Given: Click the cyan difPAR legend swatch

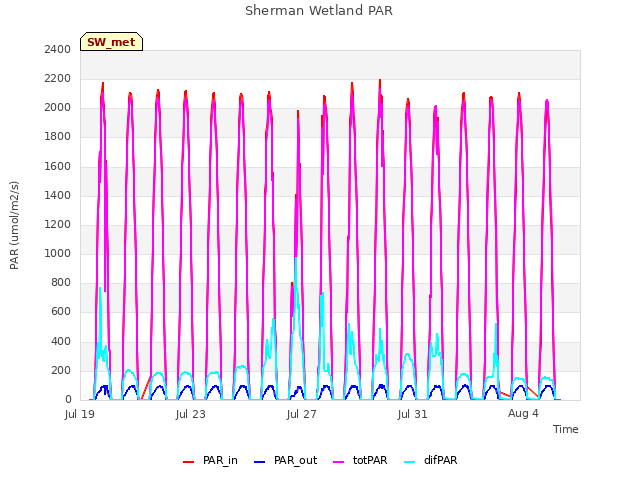Looking at the screenshot, I should click(x=409, y=462).
